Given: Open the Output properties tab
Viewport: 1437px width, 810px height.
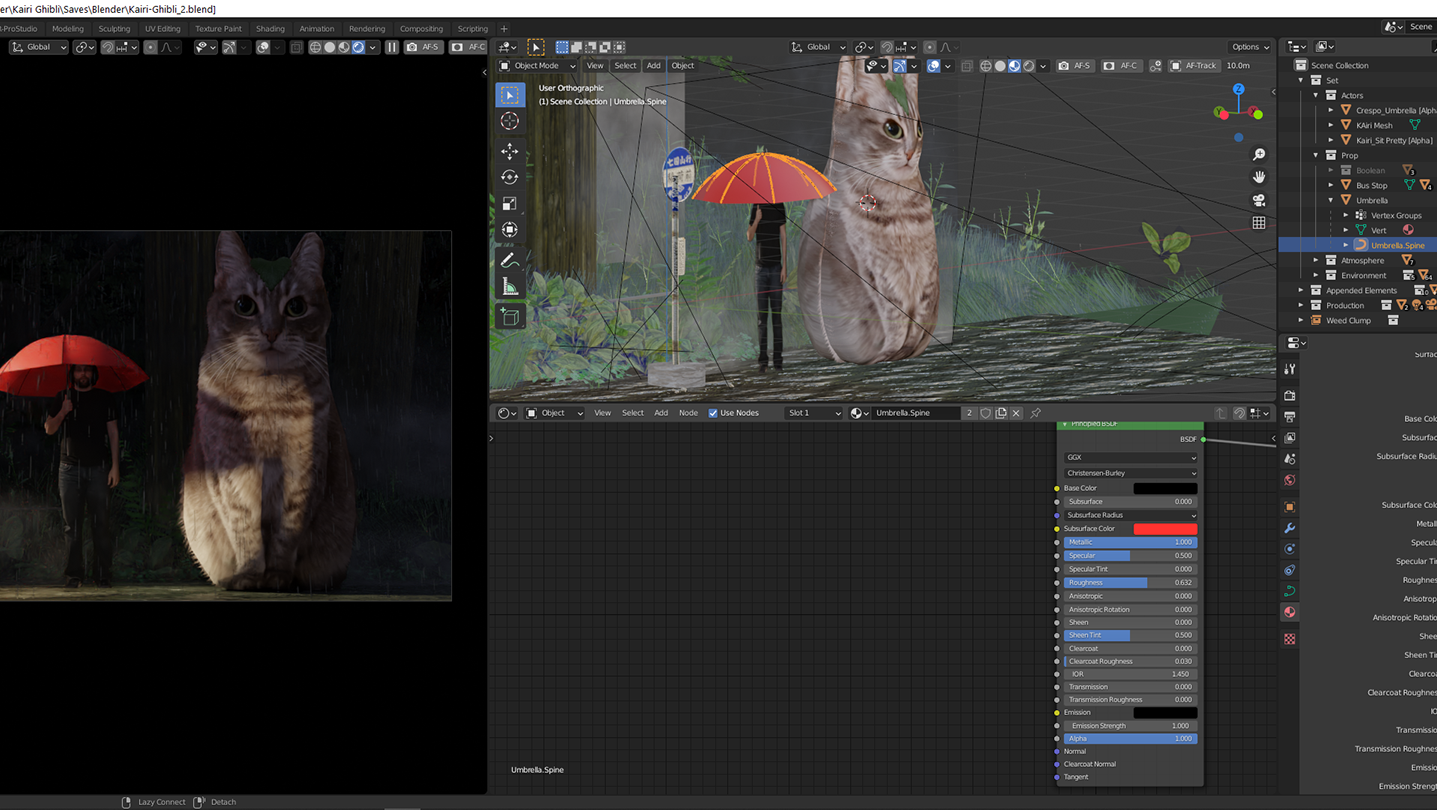Looking at the screenshot, I should pos(1290,416).
